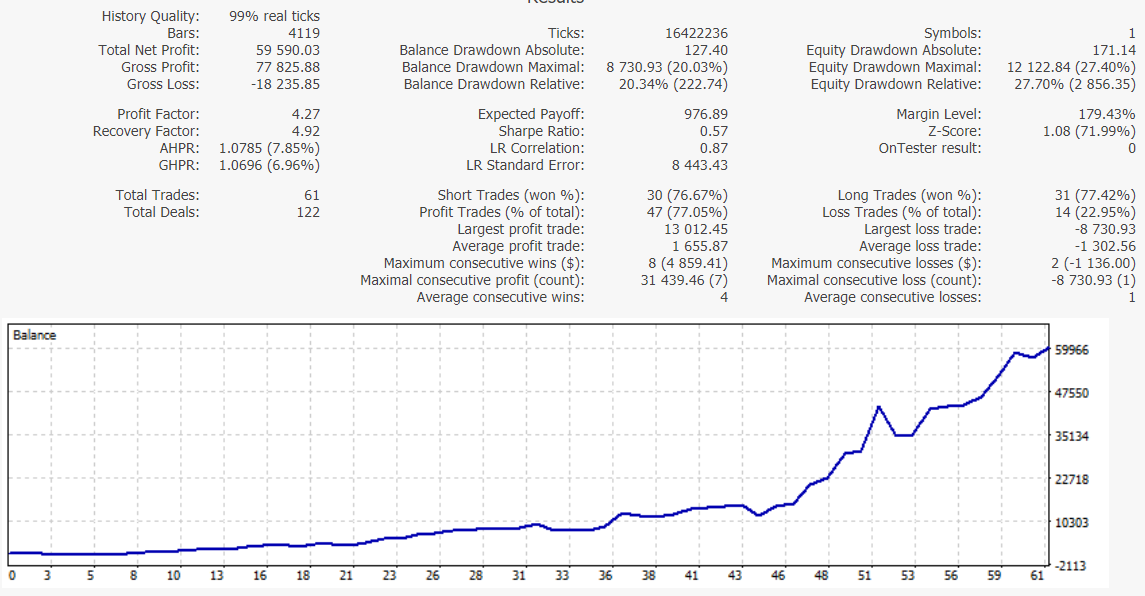Click the Largest profit trade value 13 012.45
The height and width of the screenshot is (596, 1145).
[689, 229]
